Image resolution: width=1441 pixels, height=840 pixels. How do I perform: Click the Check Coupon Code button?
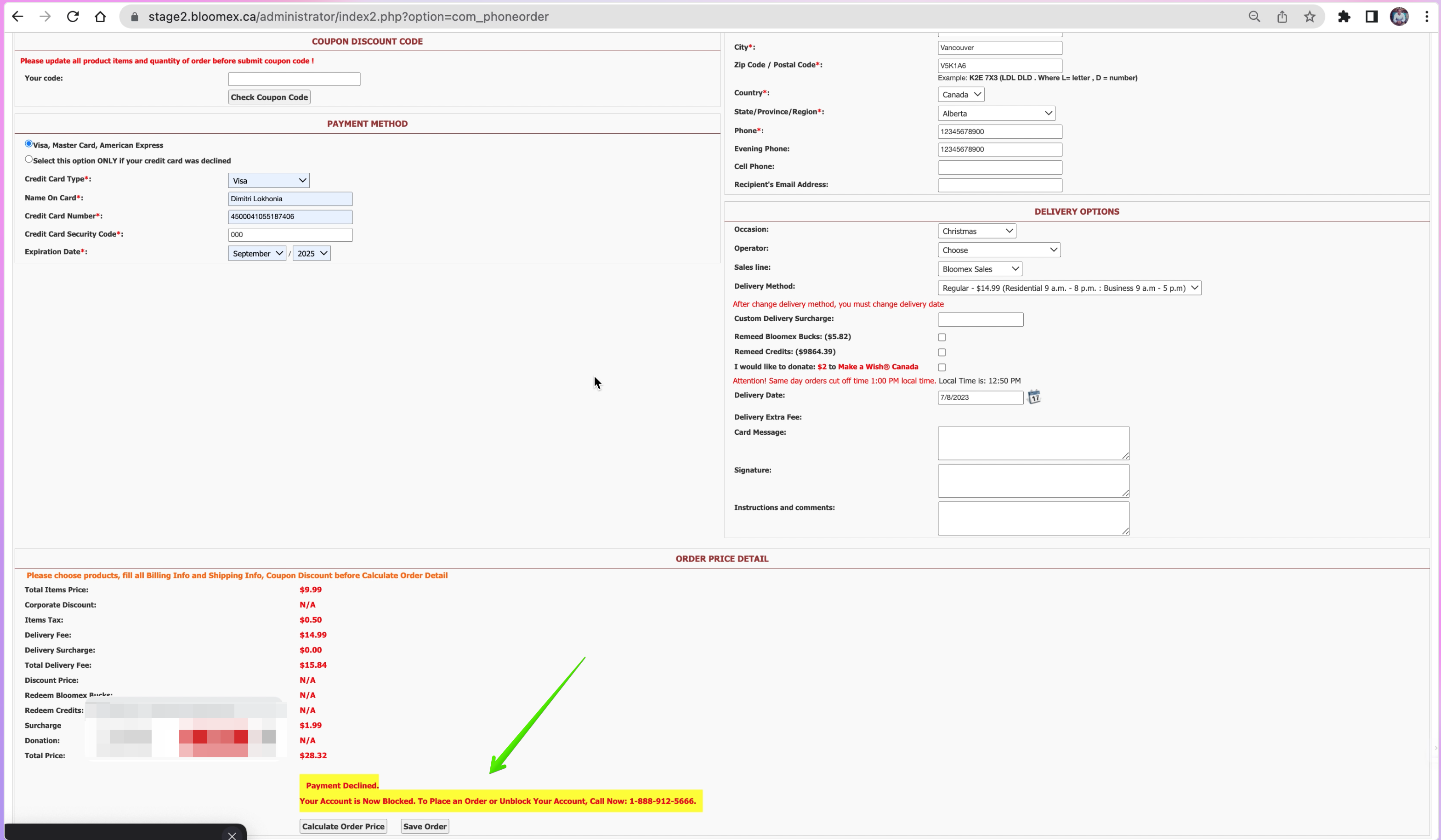coord(269,97)
